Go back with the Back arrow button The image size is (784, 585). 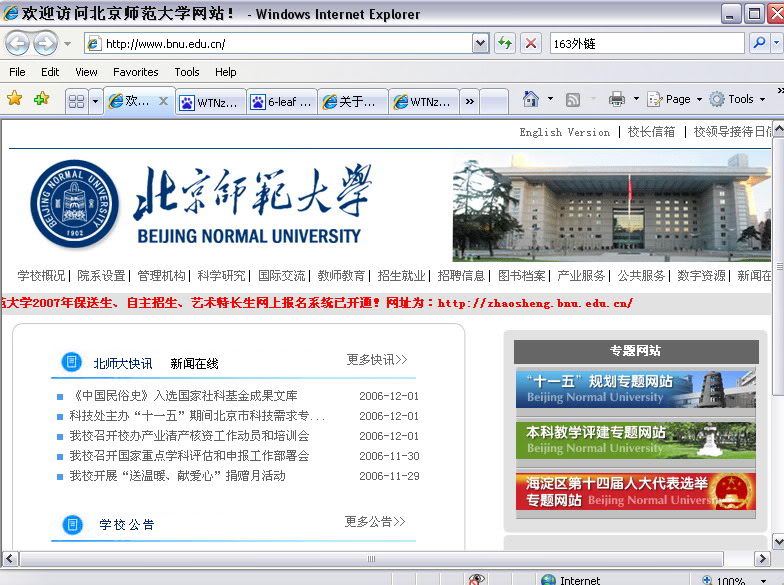pyautogui.click(x=18, y=44)
